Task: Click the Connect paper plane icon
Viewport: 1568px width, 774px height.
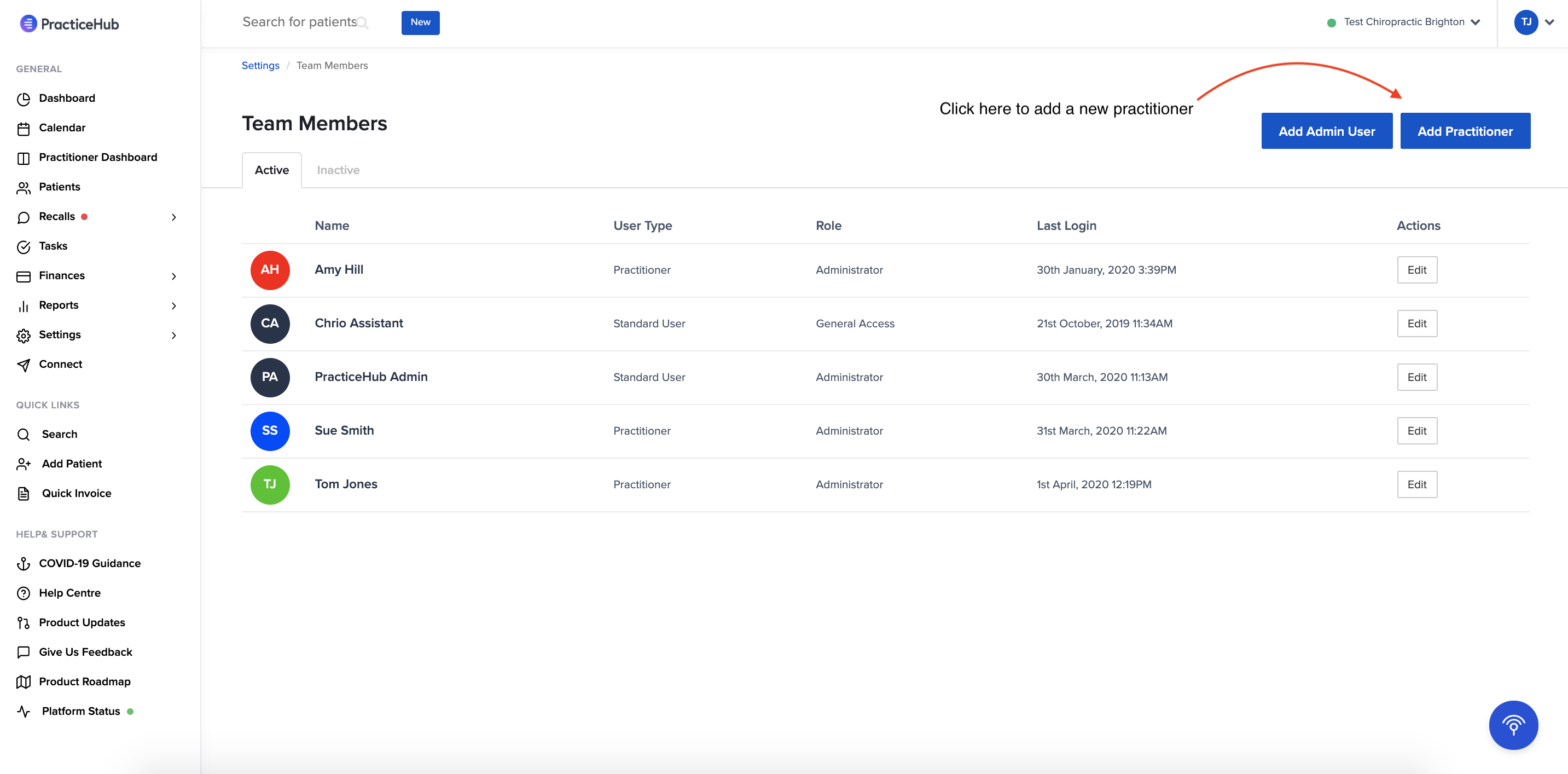Action: [x=24, y=365]
